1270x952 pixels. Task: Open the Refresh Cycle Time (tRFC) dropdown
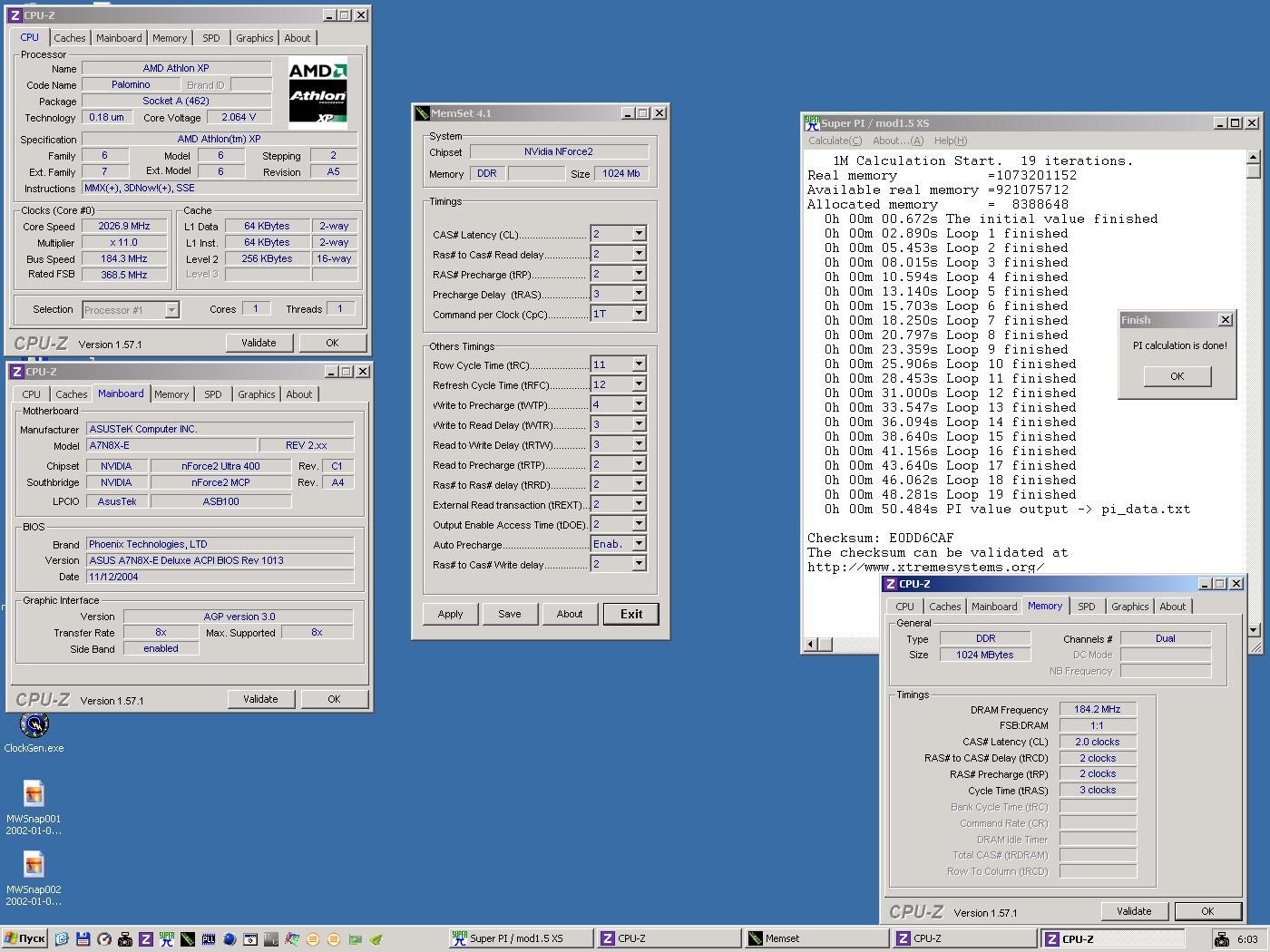pyautogui.click(x=639, y=384)
